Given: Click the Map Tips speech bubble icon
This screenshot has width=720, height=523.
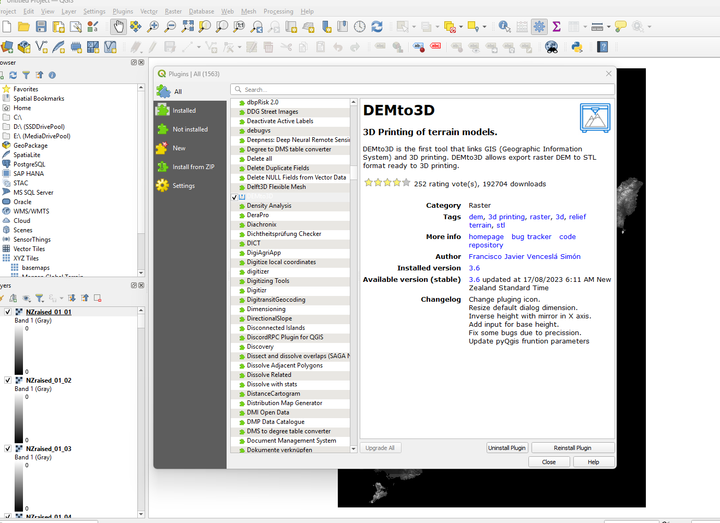Looking at the screenshot, I should point(620,27).
